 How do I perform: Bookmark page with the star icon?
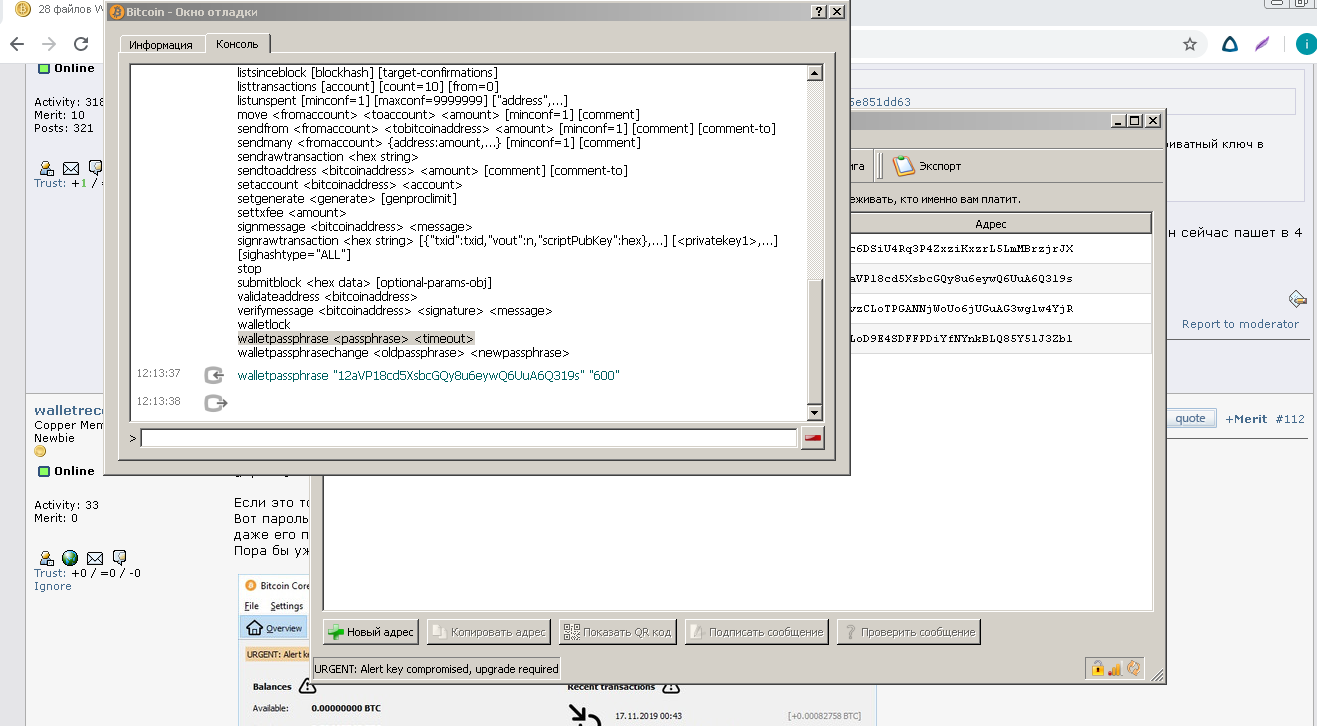1190,44
